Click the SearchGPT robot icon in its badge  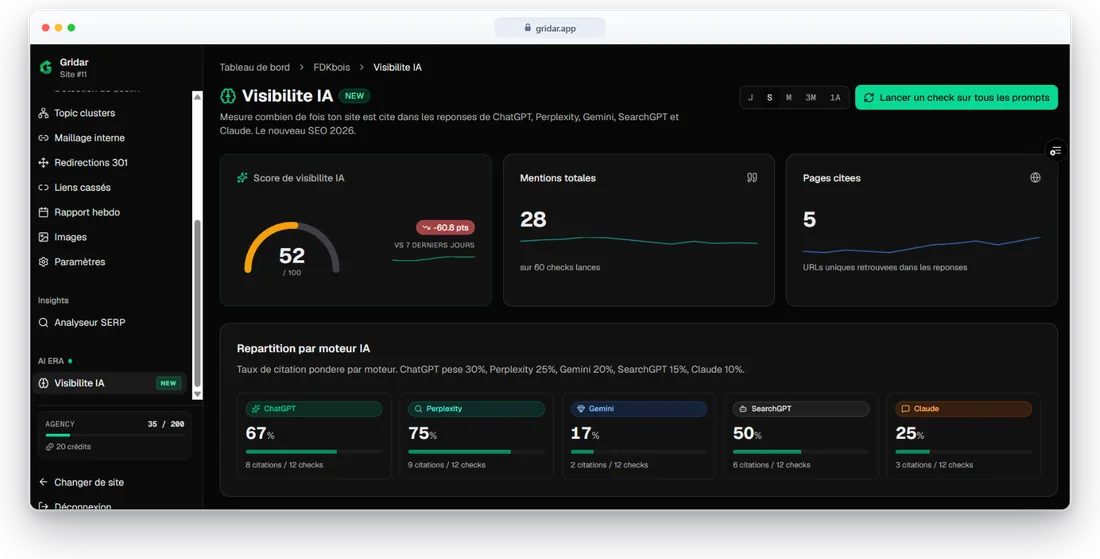(x=744, y=409)
